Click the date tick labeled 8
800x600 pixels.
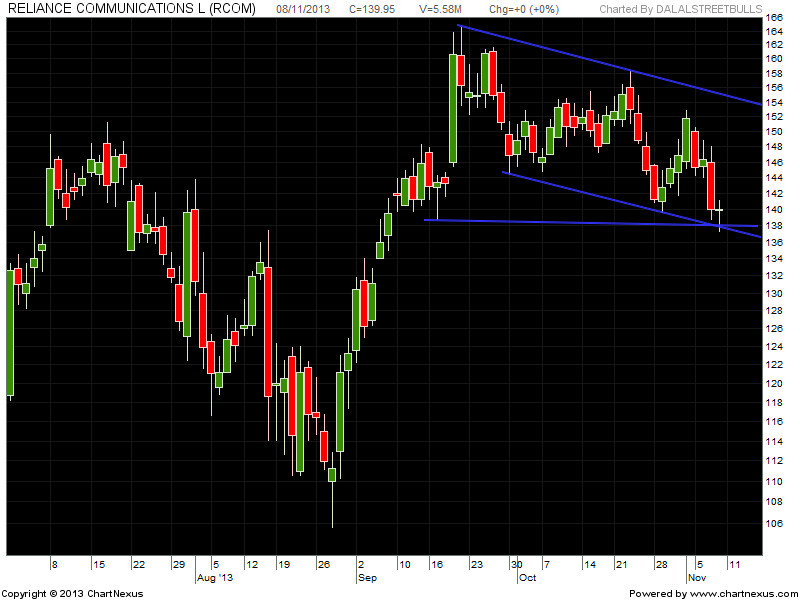pos(55,565)
